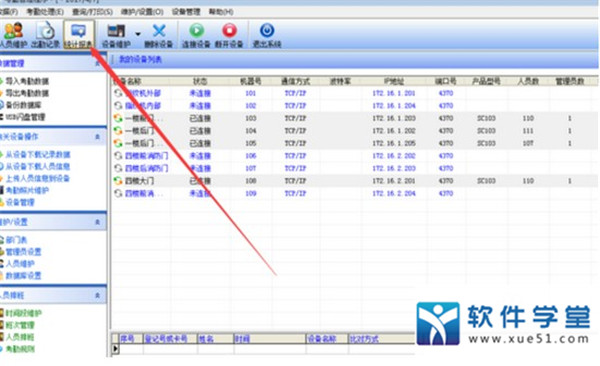Open 数据库设置 in sidebar
The width and height of the screenshot is (600, 366).
coord(23,276)
